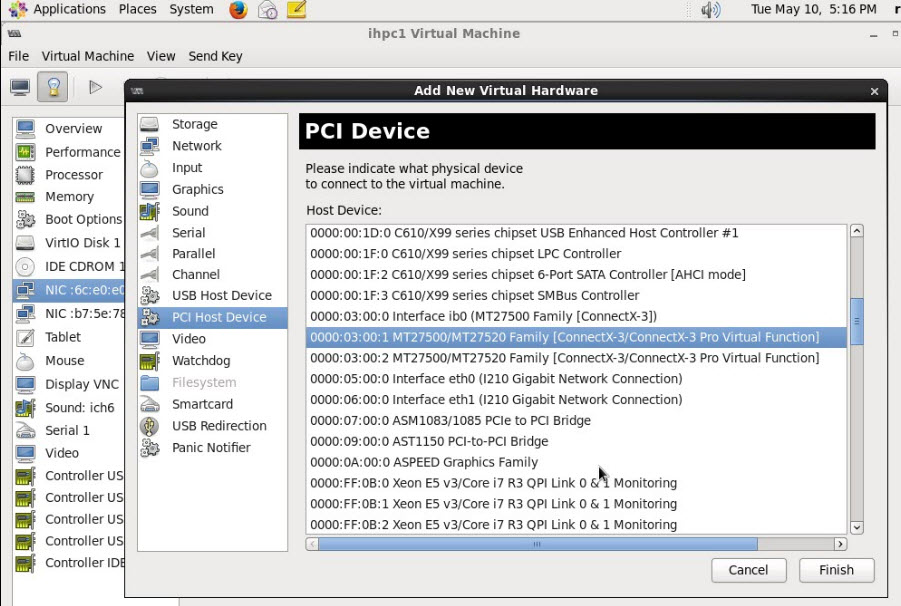Screen dimensions: 901x606
Task: Open the Send Key menu
Action: (216, 56)
